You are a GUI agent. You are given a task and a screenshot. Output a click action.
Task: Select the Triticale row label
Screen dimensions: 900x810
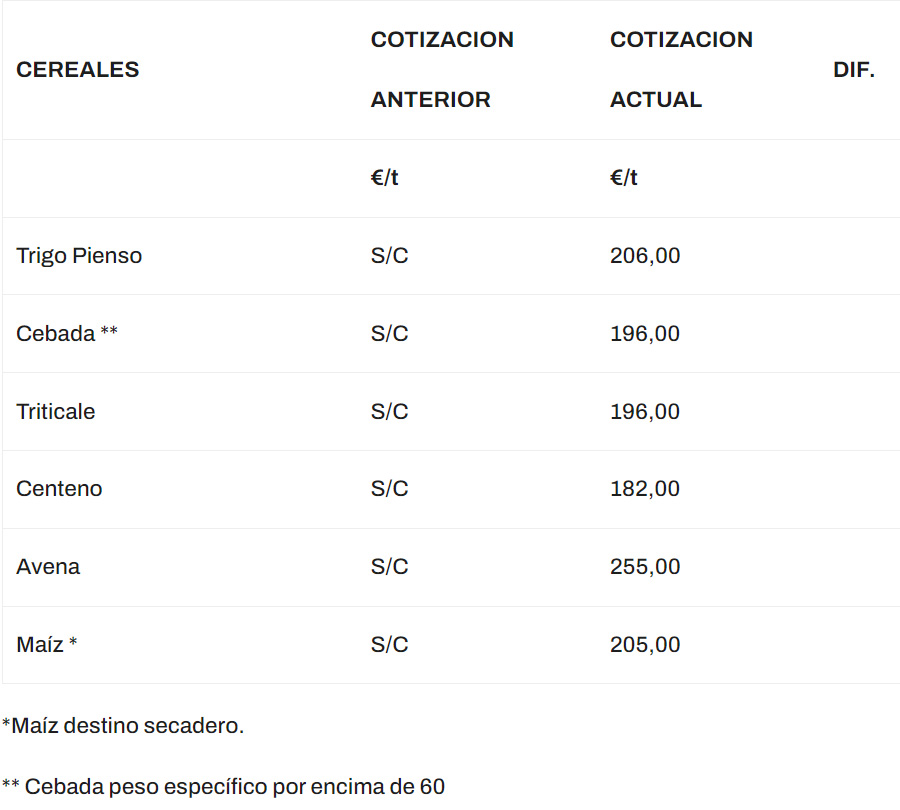[56, 412]
